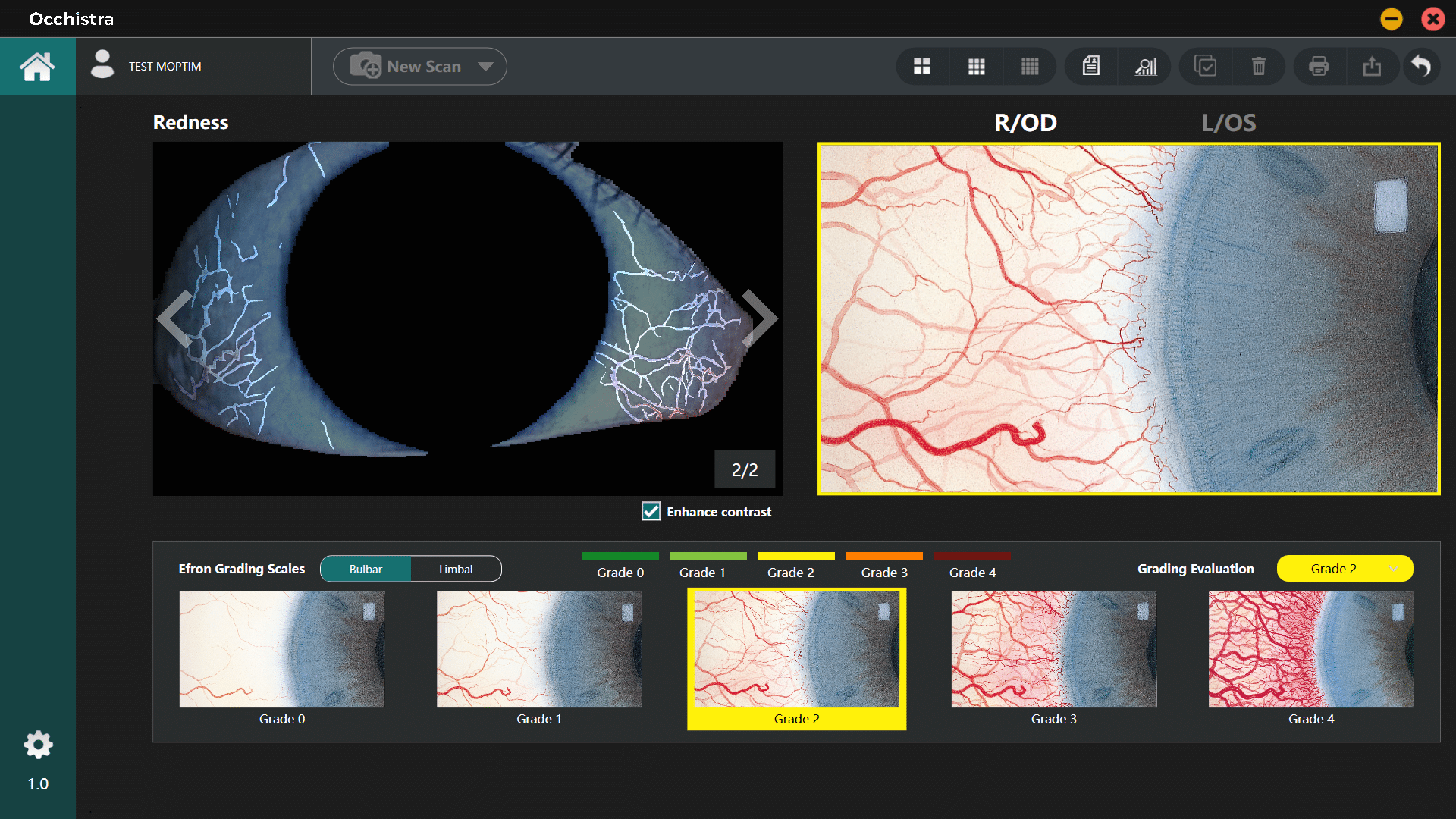Go to the Home screen
1456x819 pixels.
pos(37,67)
